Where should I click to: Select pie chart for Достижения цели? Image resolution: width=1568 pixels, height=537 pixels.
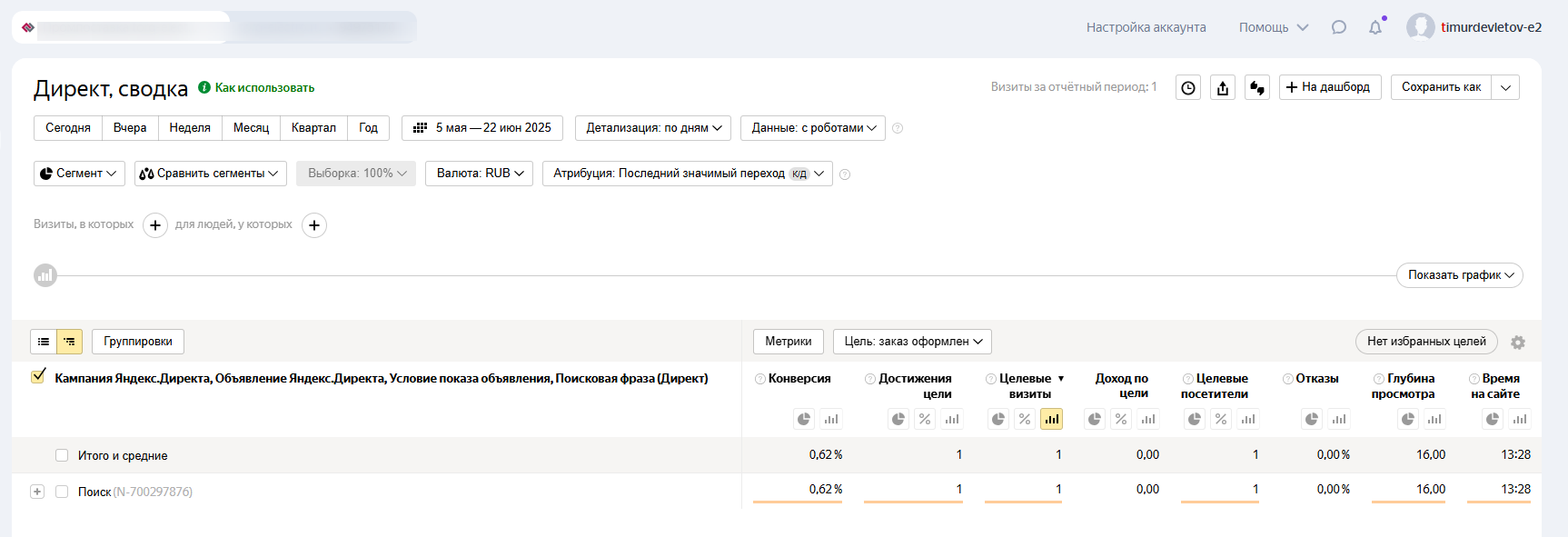(x=898, y=419)
